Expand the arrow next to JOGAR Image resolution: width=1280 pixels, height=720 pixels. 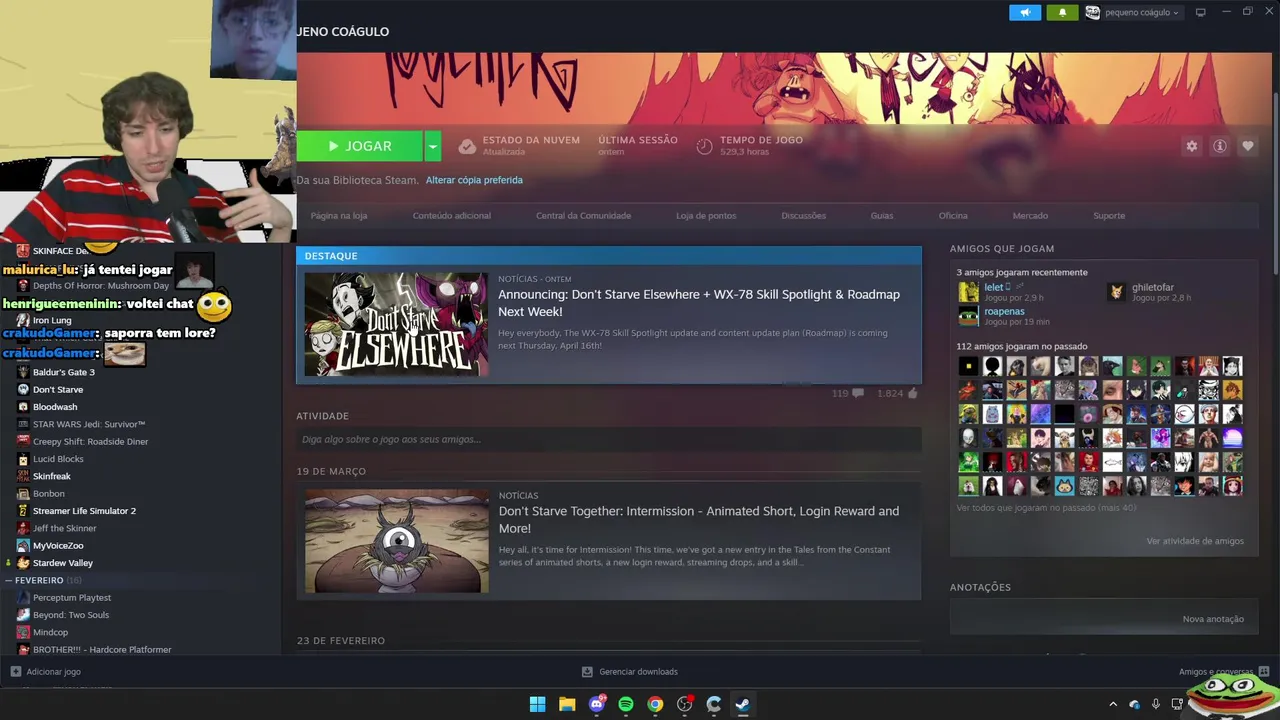(x=432, y=146)
